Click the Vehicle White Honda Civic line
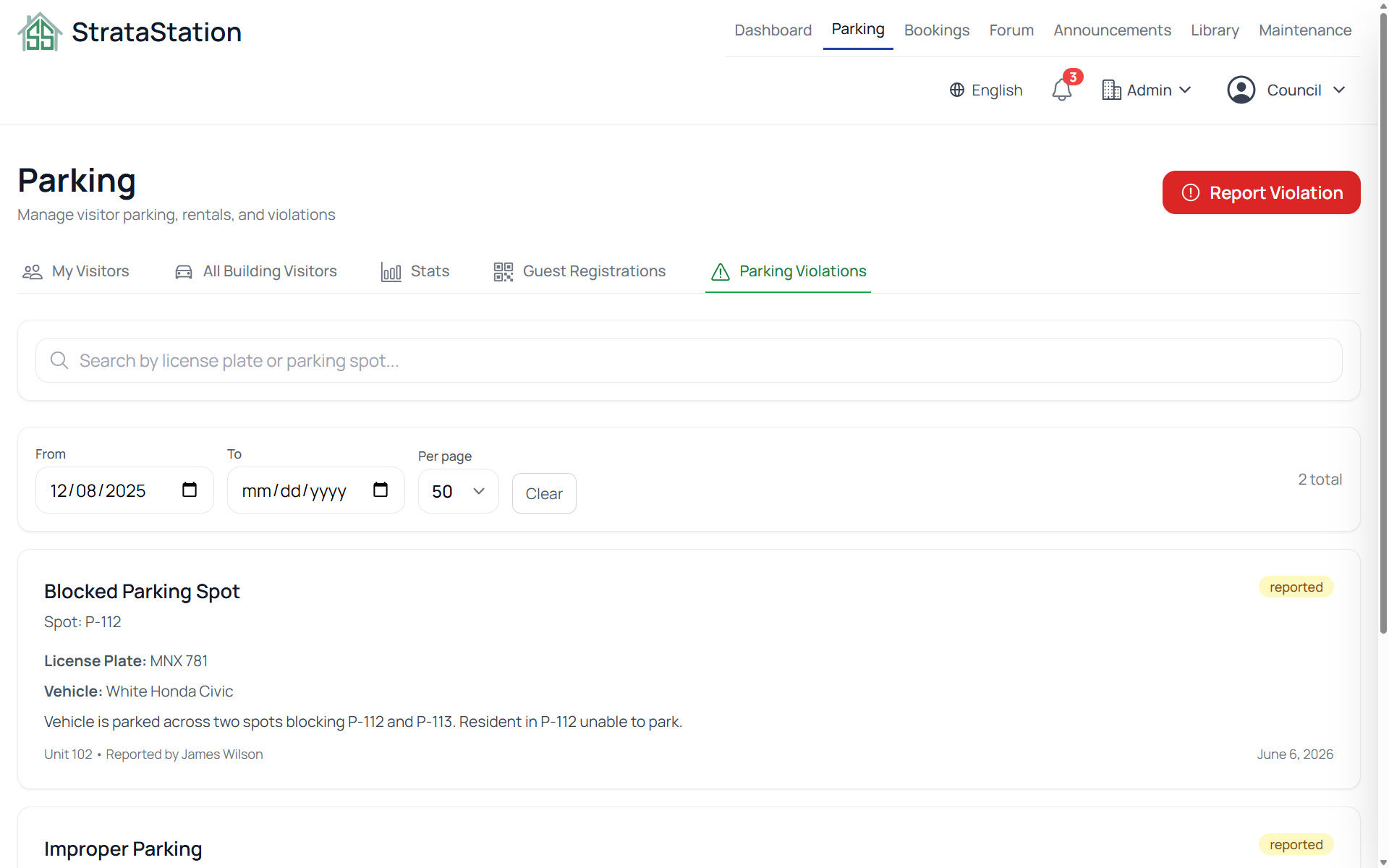 point(139,692)
